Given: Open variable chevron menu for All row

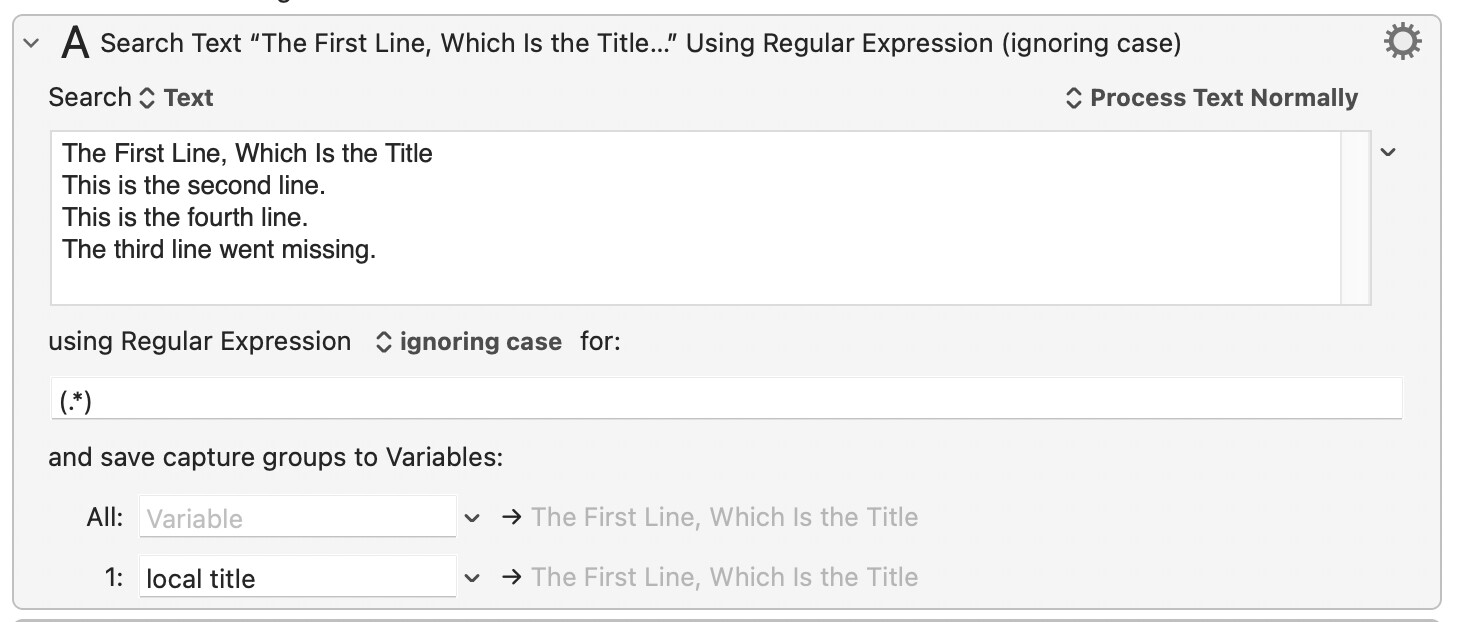Looking at the screenshot, I should (473, 518).
